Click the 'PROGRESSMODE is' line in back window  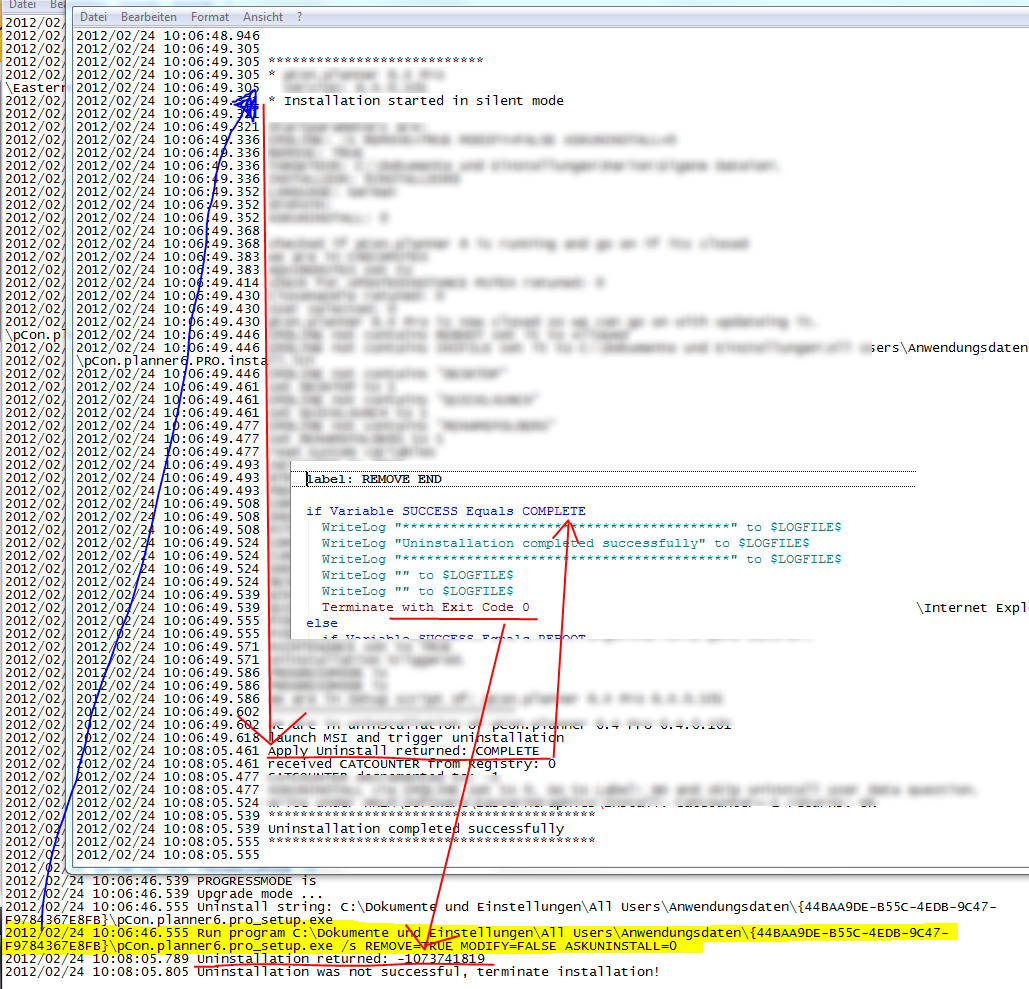tap(257, 881)
